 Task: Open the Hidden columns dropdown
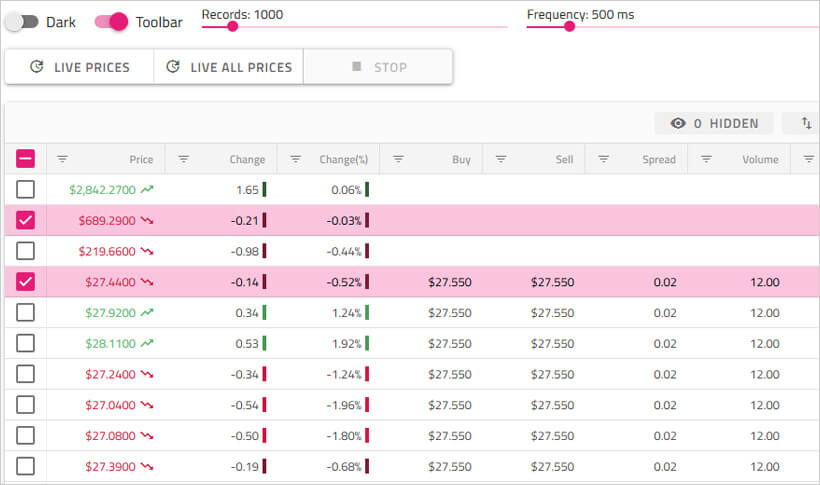pyautogui.click(x=714, y=123)
